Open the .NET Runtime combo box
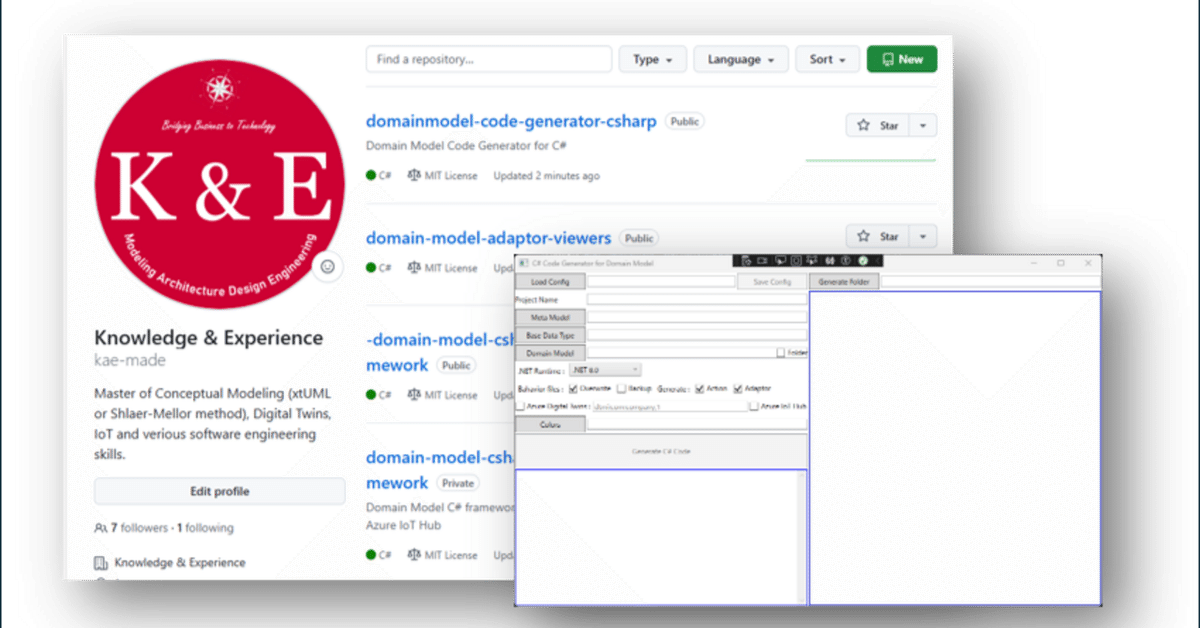 (x=605, y=370)
